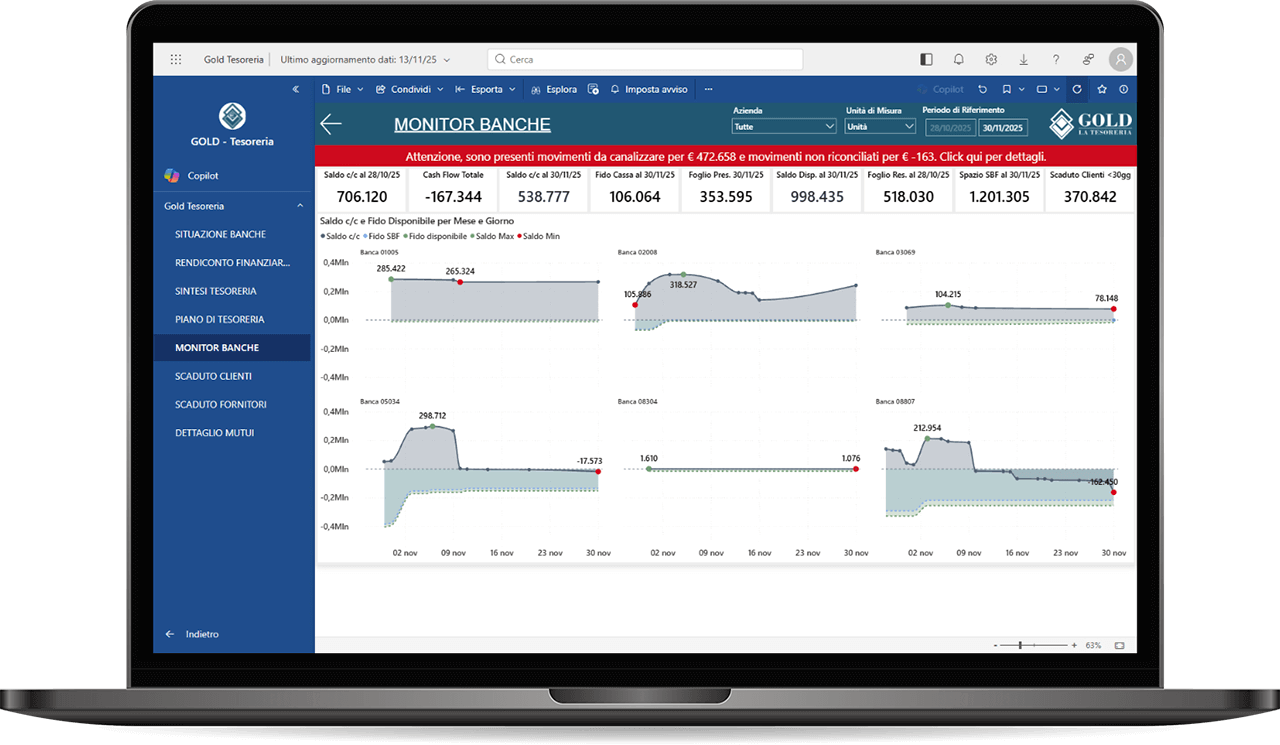1280x745 pixels.
Task: Click the zoom slider handle
Action: click(1020, 646)
